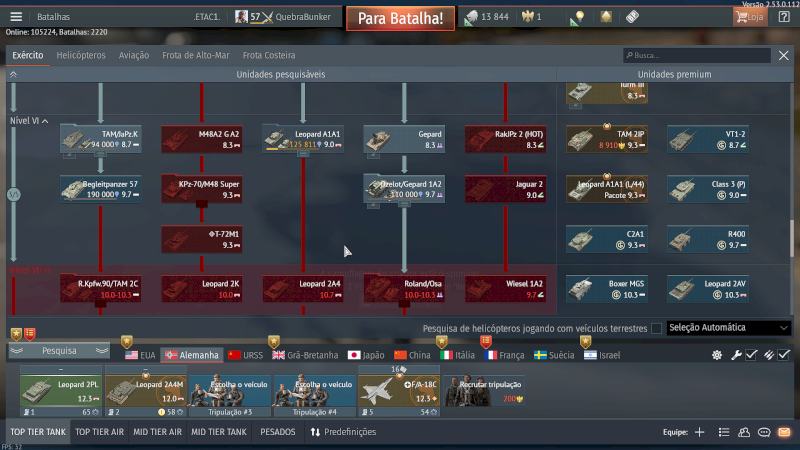Close the research tree panel
Screen dimensions: 800x450
784,55
